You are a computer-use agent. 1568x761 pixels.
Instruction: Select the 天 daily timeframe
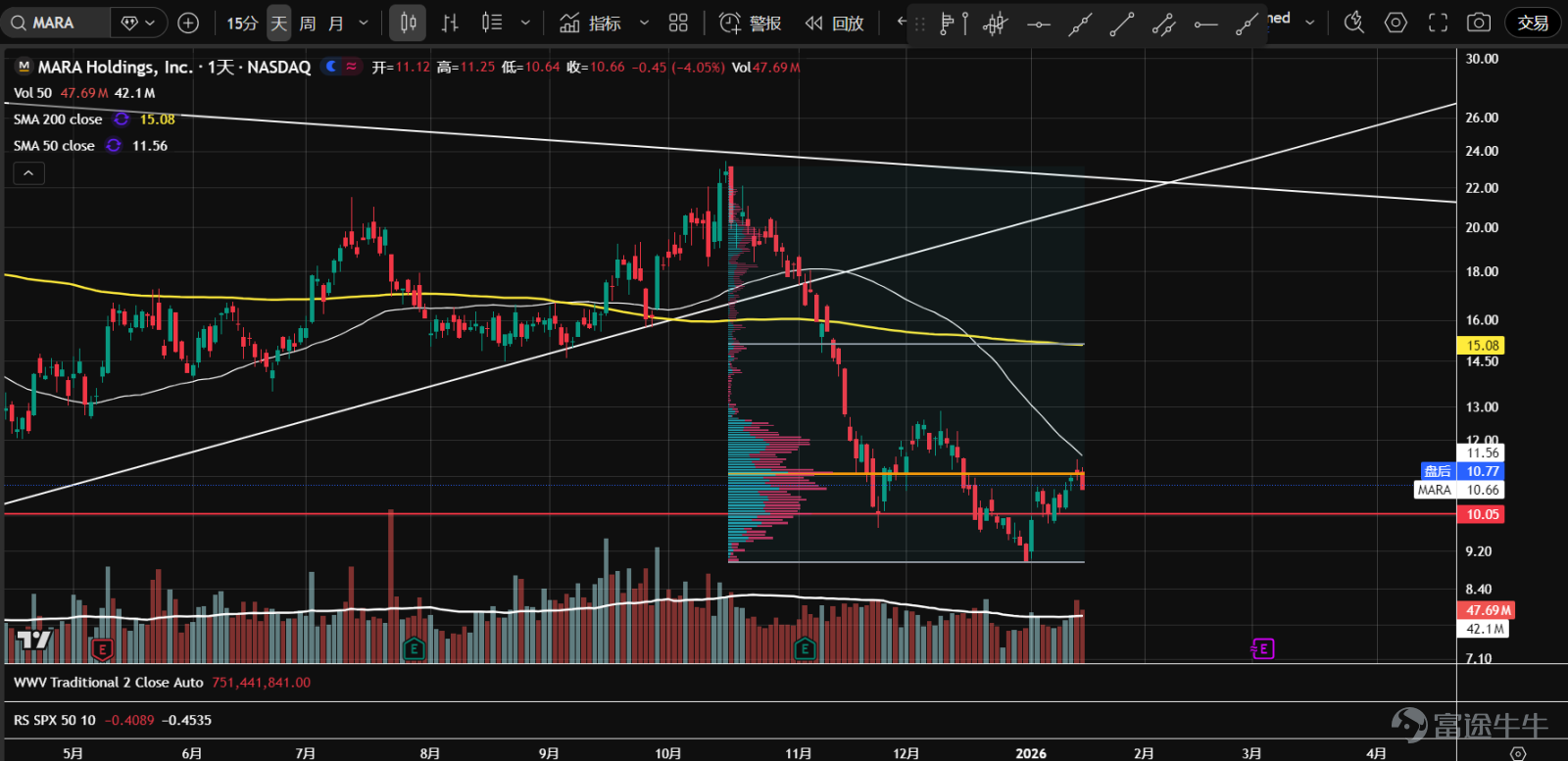(x=279, y=23)
